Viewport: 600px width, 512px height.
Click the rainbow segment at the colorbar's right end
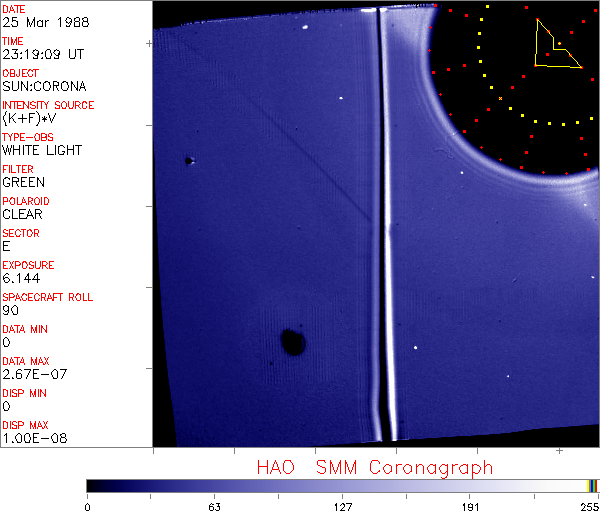[x=593, y=485]
